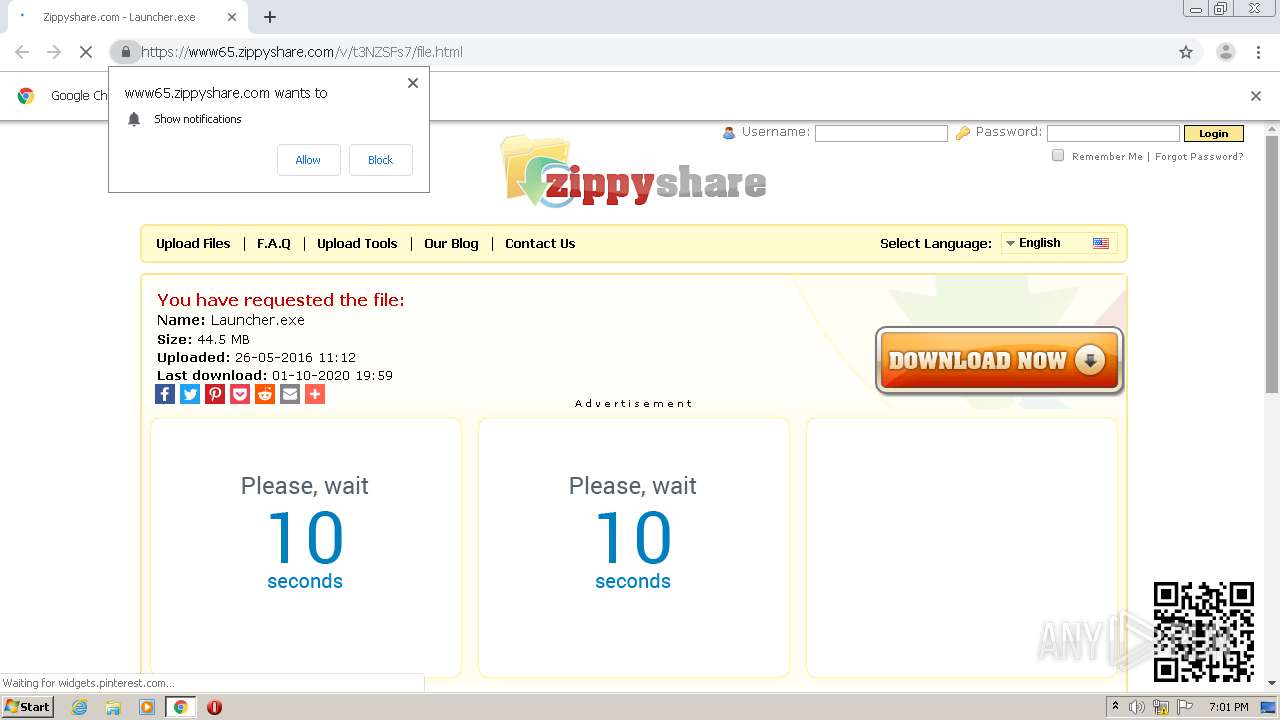This screenshot has width=1280, height=720.
Task: Click the Zippyshare logo
Action: (633, 172)
